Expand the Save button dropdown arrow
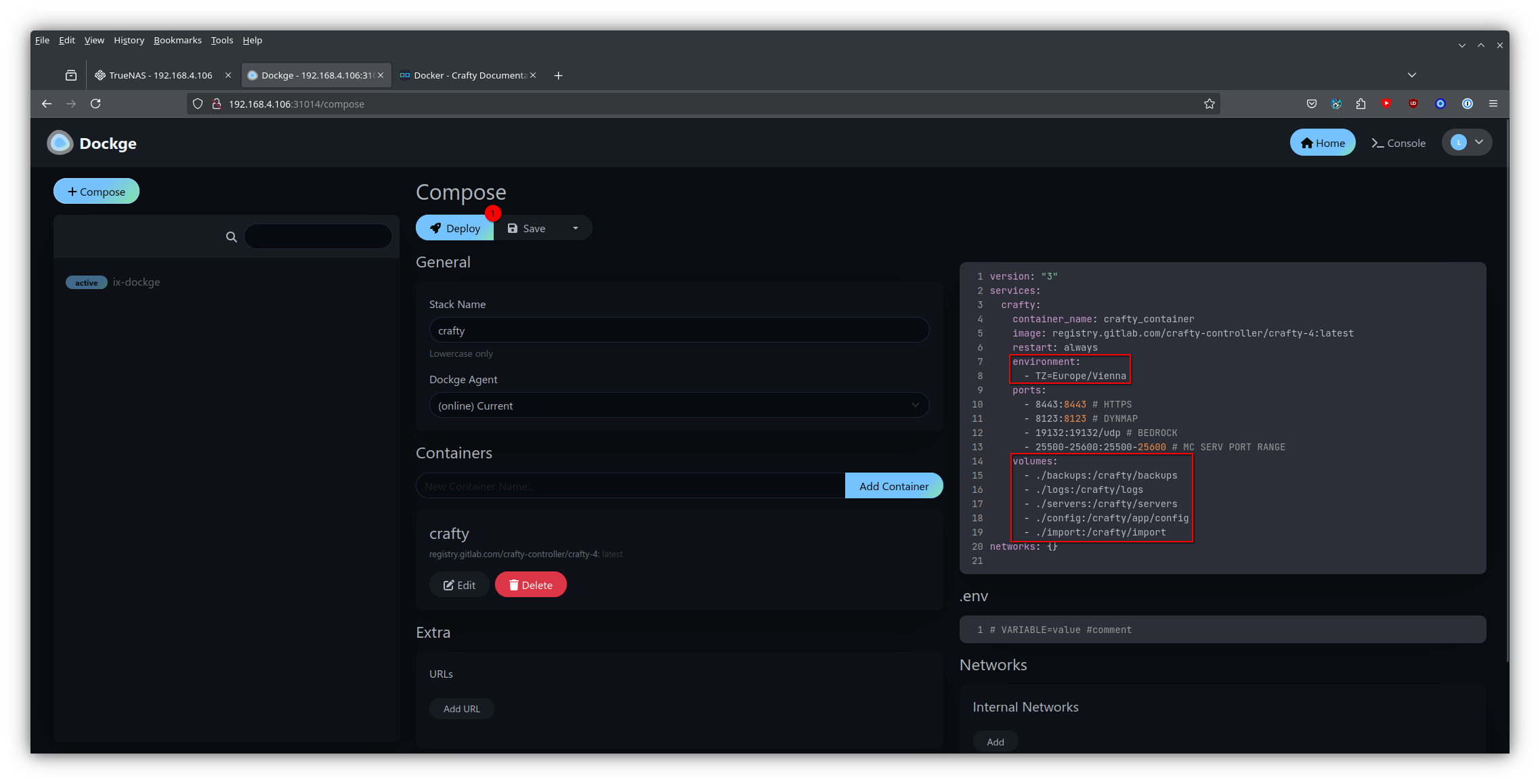 (x=576, y=228)
